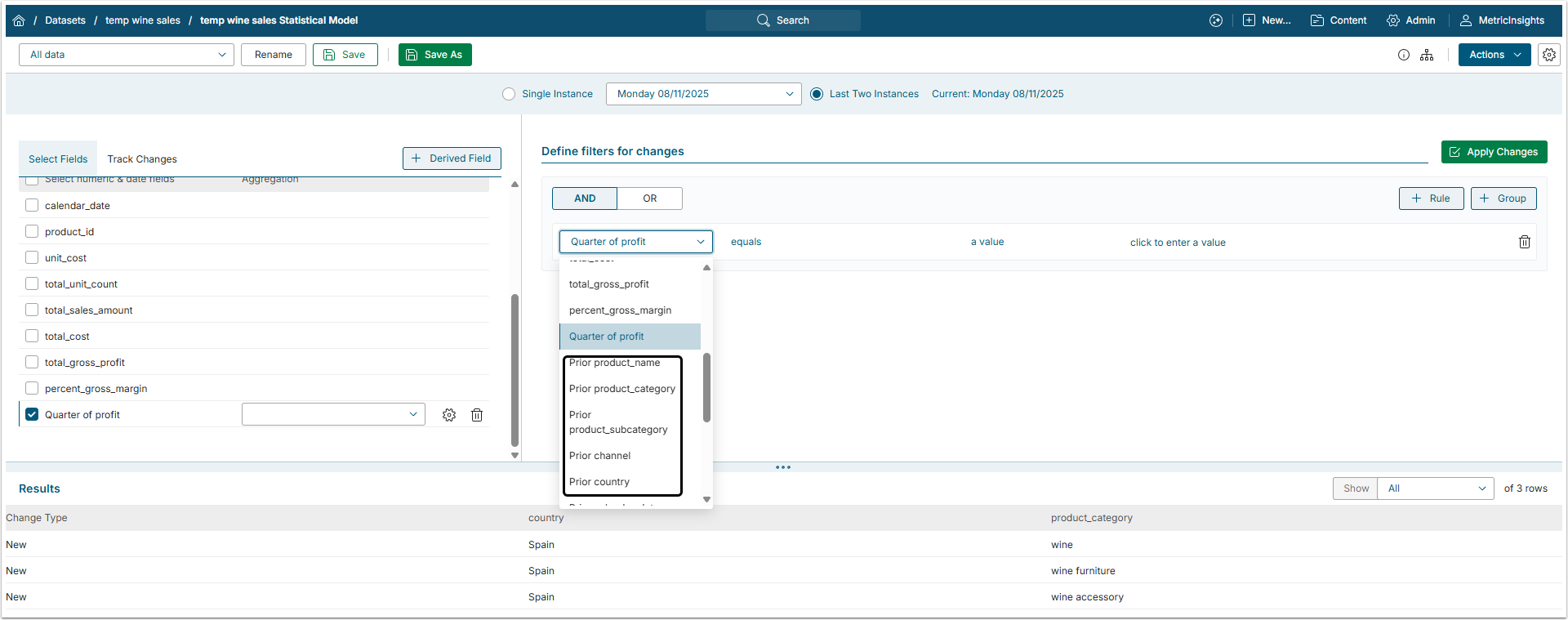The height and width of the screenshot is (620, 1568).
Task: Click the Search box in the top bar
Action: tap(782, 20)
